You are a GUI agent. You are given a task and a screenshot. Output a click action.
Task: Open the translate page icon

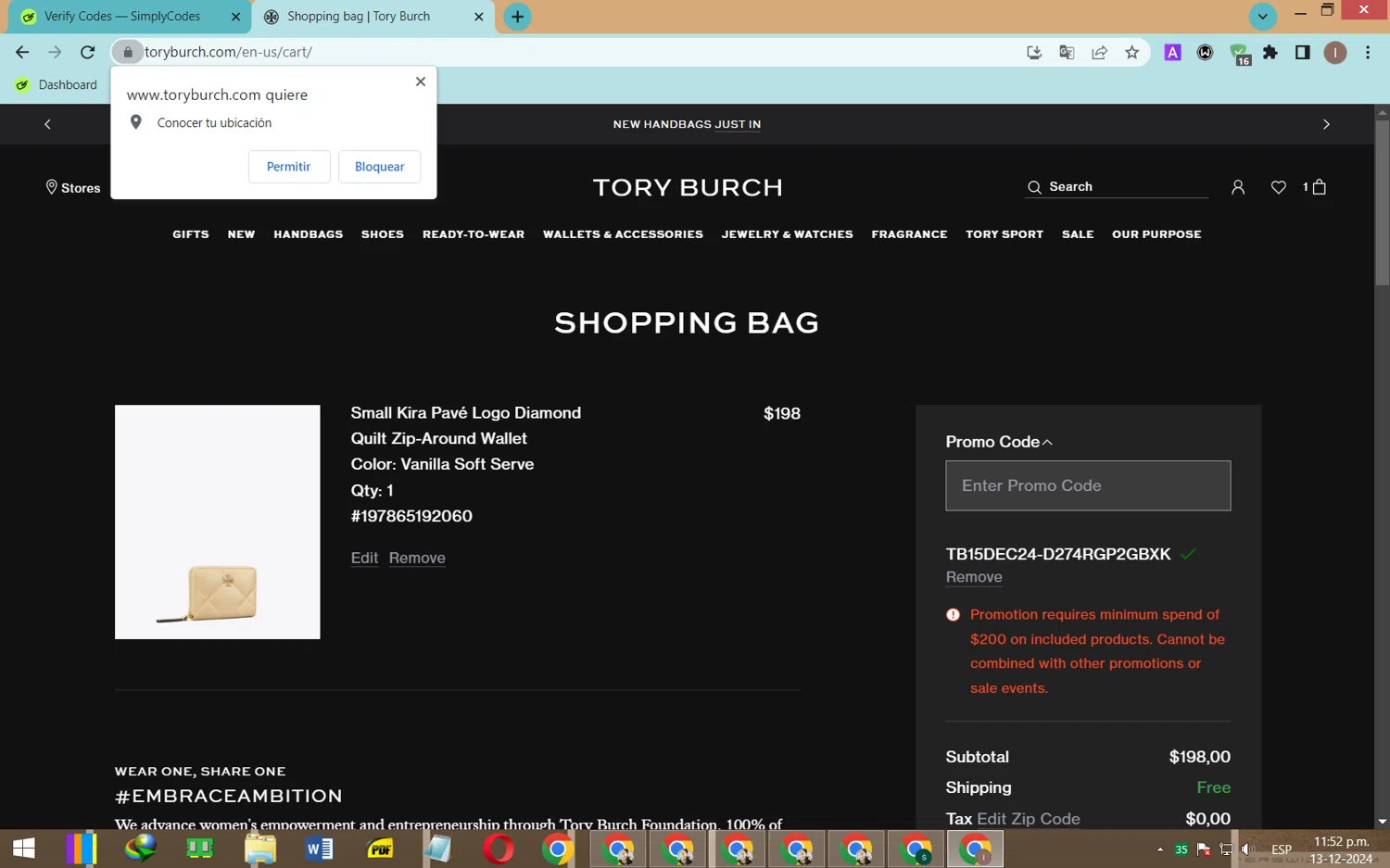coord(1067,52)
